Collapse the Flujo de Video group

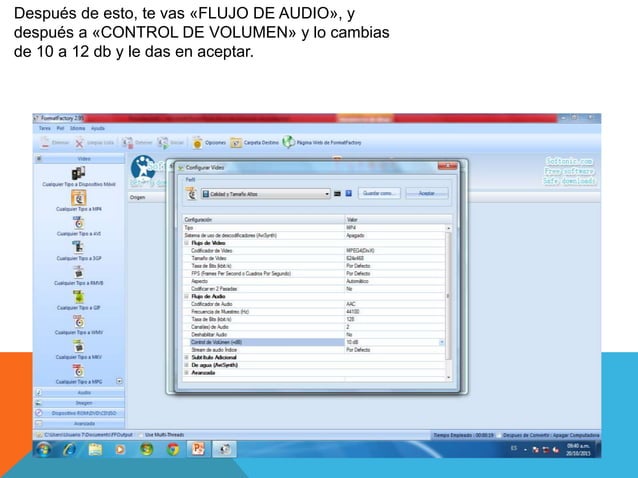pos(187,243)
